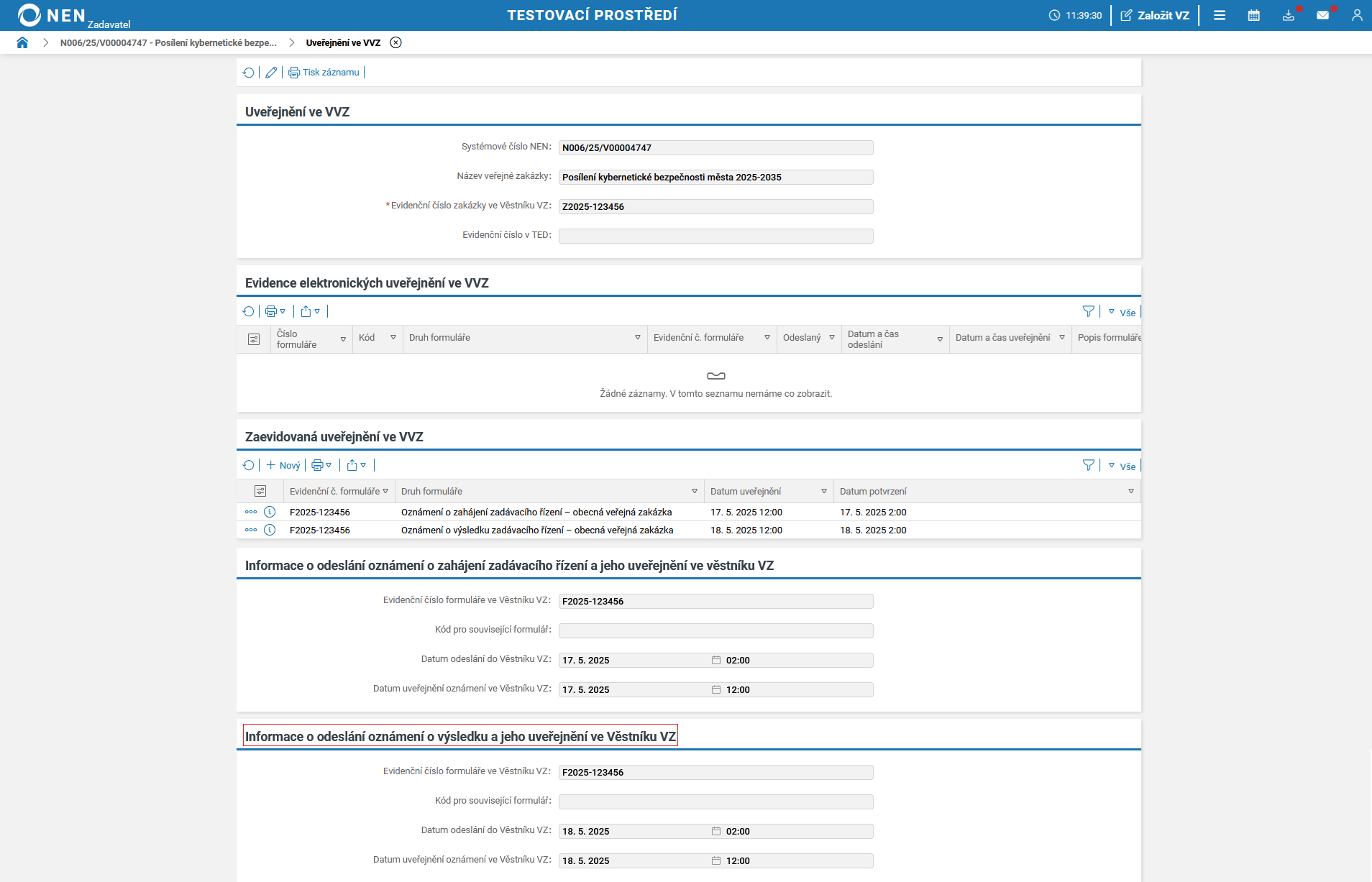Open the hamburger menu in header
1372x882 pixels.
[x=1220, y=15]
